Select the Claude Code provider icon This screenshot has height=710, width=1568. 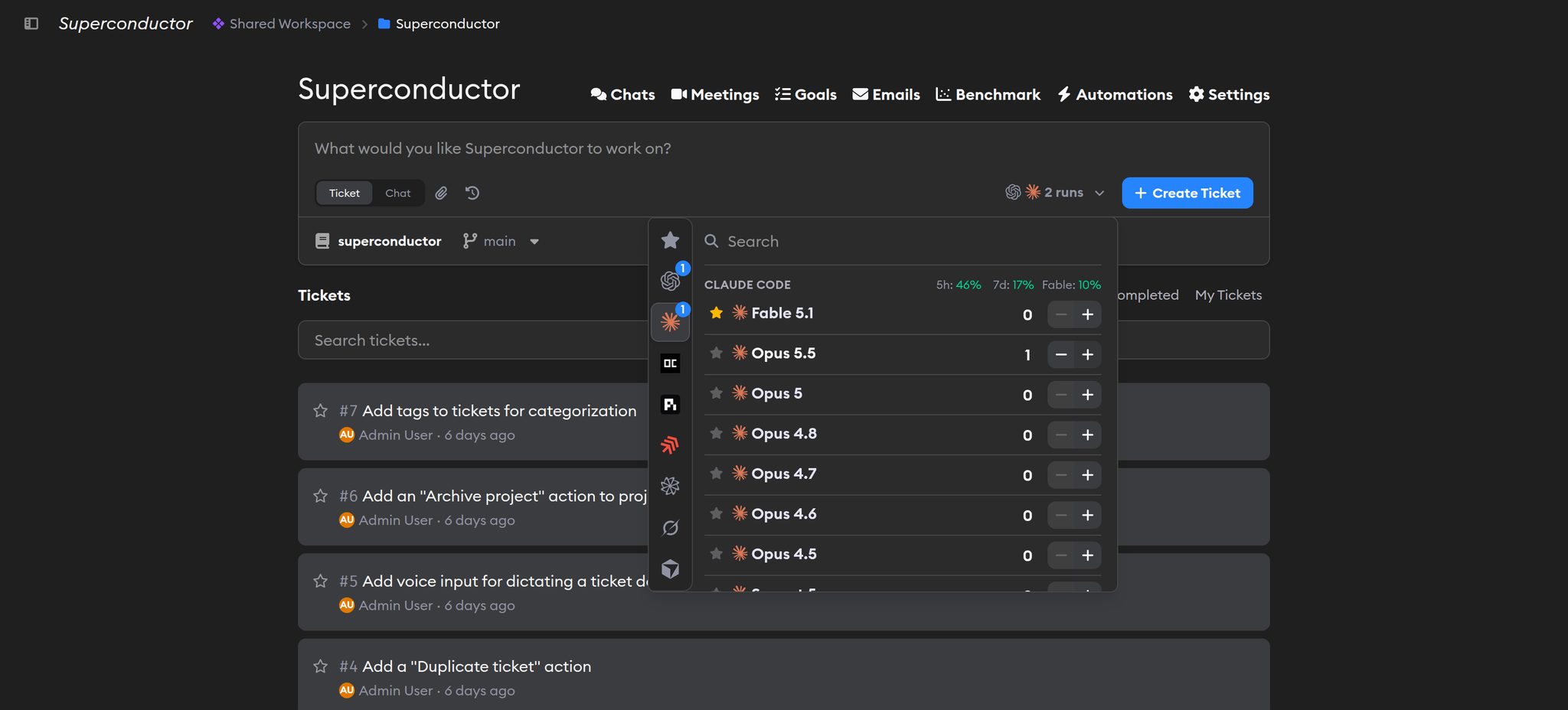tap(670, 322)
